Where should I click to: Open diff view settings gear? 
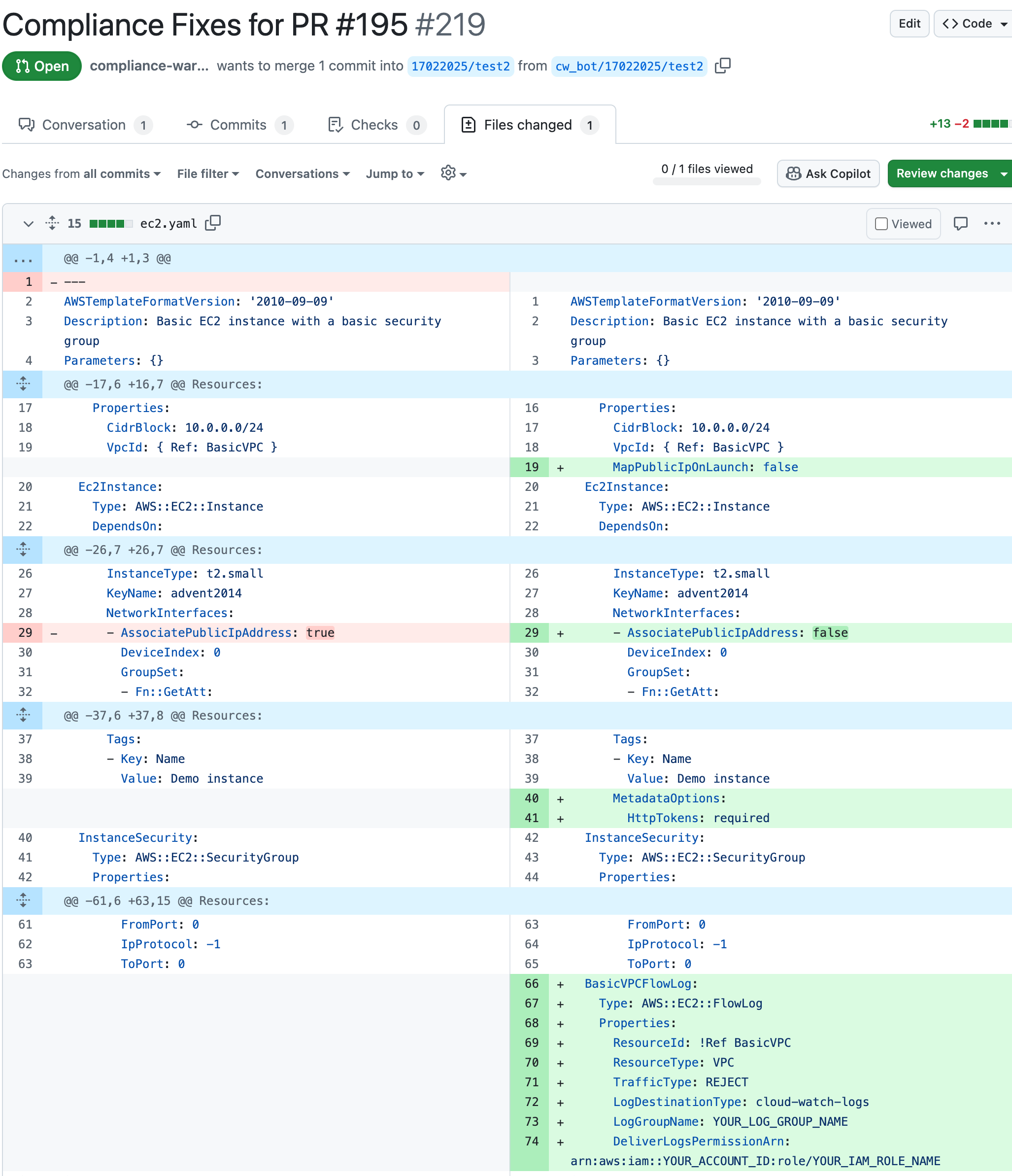click(453, 173)
